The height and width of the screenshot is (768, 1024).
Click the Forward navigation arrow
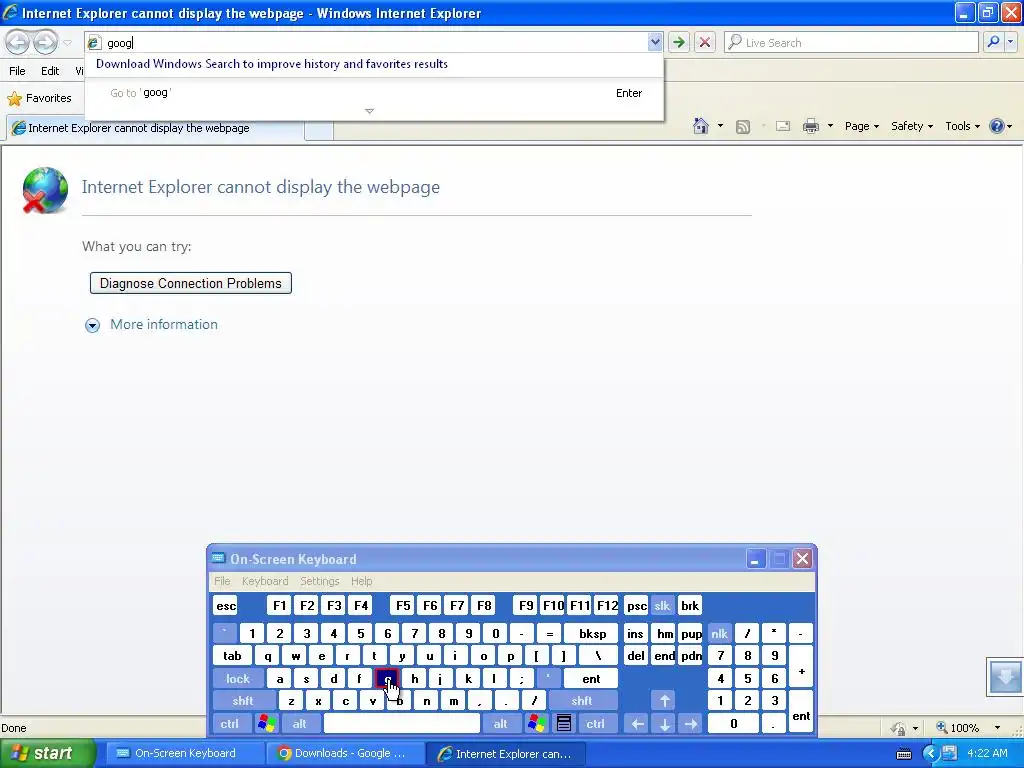(x=45, y=42)
